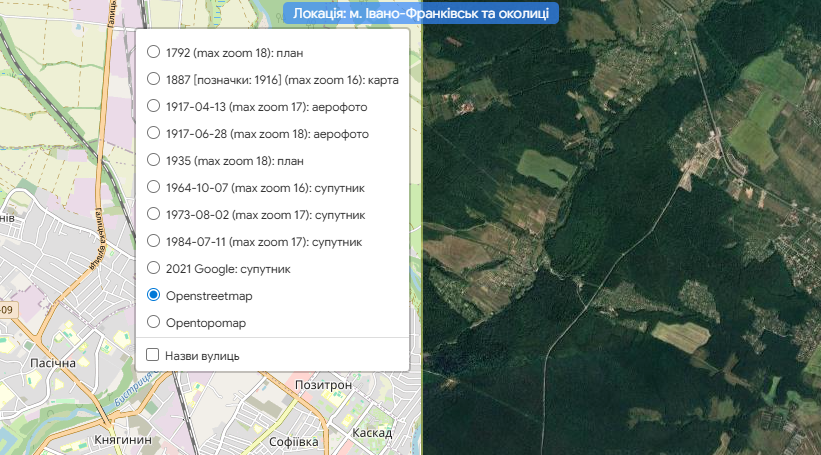Click the Позитрон label on the map
This screenshot has width=821, height=455.
tap(324, 385)
